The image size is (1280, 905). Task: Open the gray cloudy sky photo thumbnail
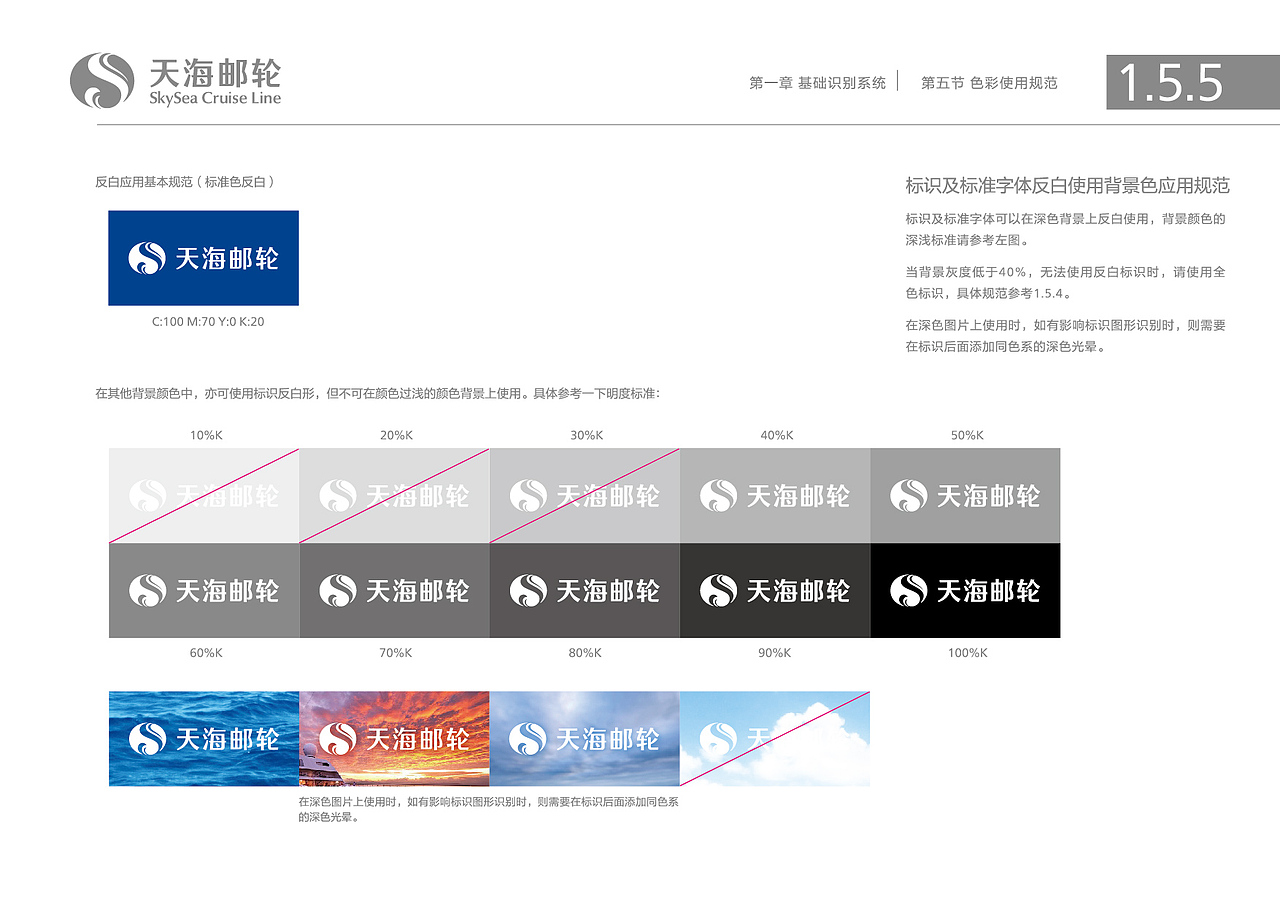[x=585, y=739]
